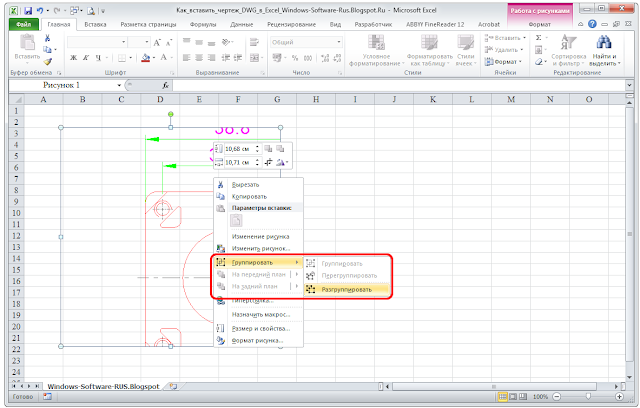This screenshot has height=408, width=640.
Task: Click row header 12
Action: [16, 236]
